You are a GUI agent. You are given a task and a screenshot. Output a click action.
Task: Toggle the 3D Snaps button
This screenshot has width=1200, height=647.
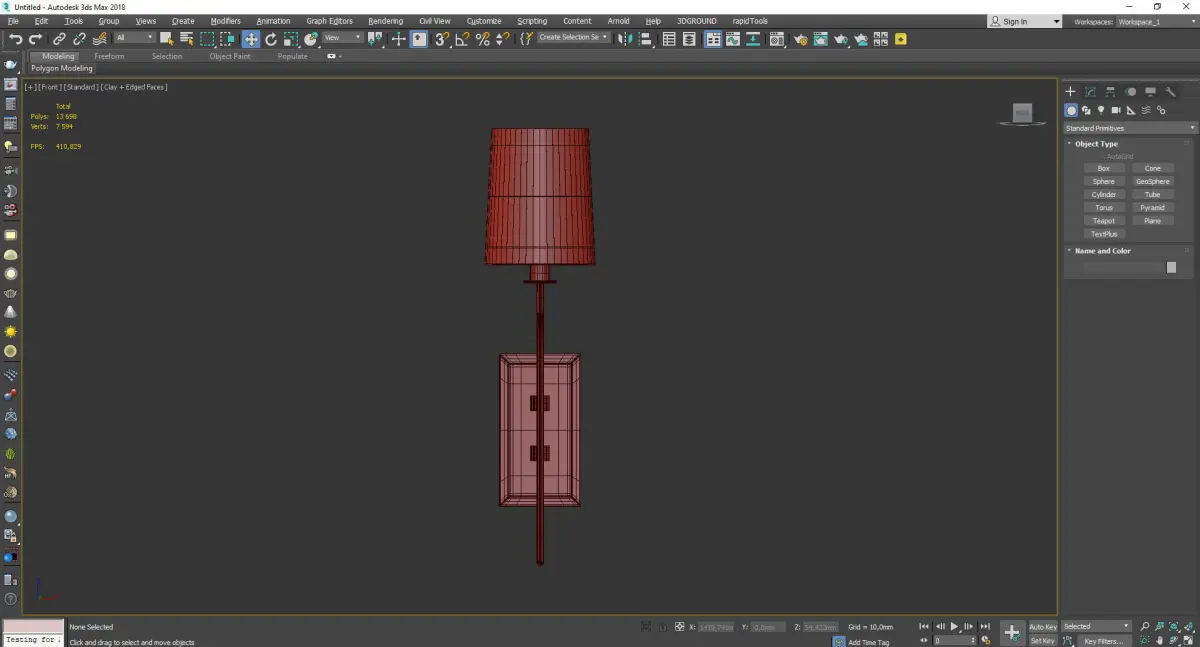(441, 39)
